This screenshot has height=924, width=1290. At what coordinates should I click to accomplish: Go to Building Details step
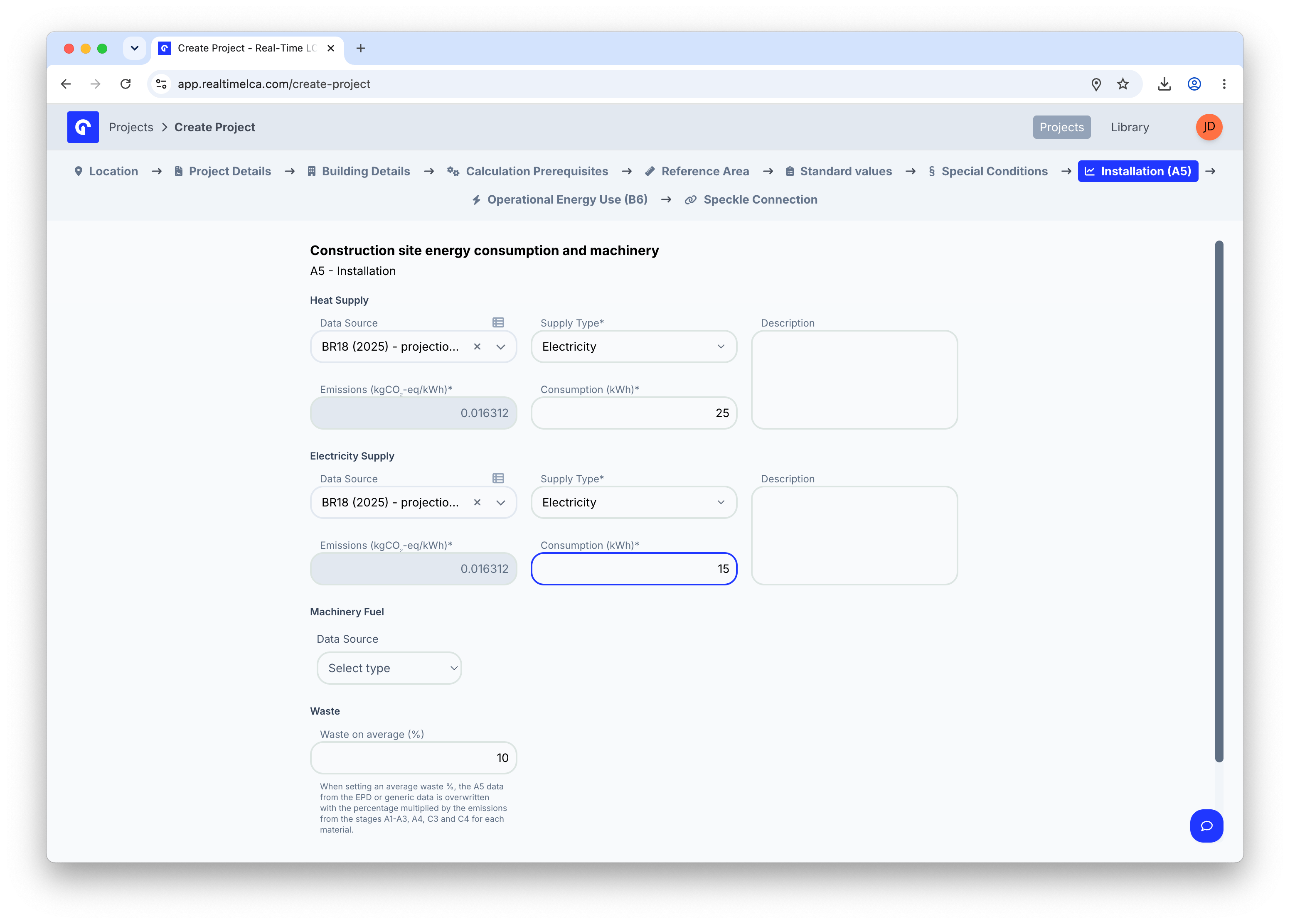(358, 171)
